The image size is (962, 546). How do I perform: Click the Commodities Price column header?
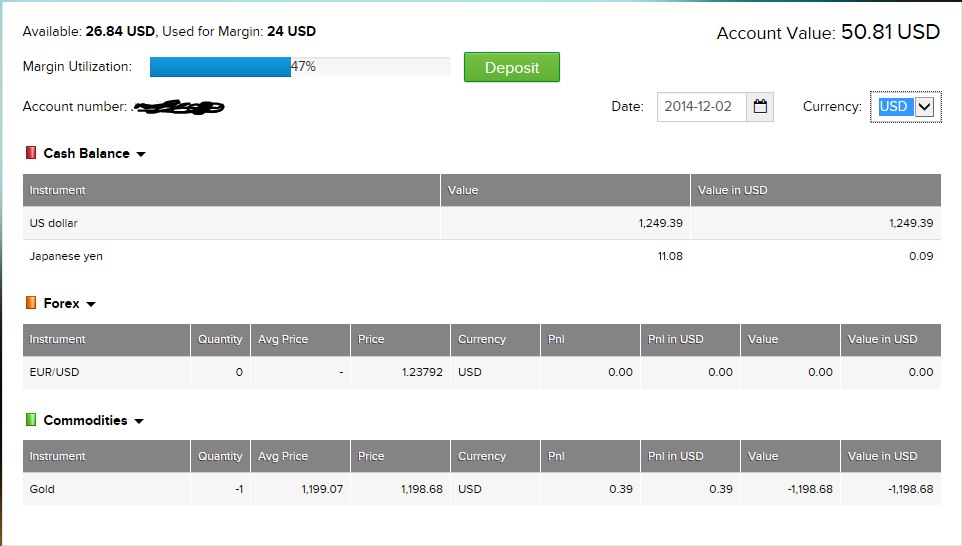371,456
